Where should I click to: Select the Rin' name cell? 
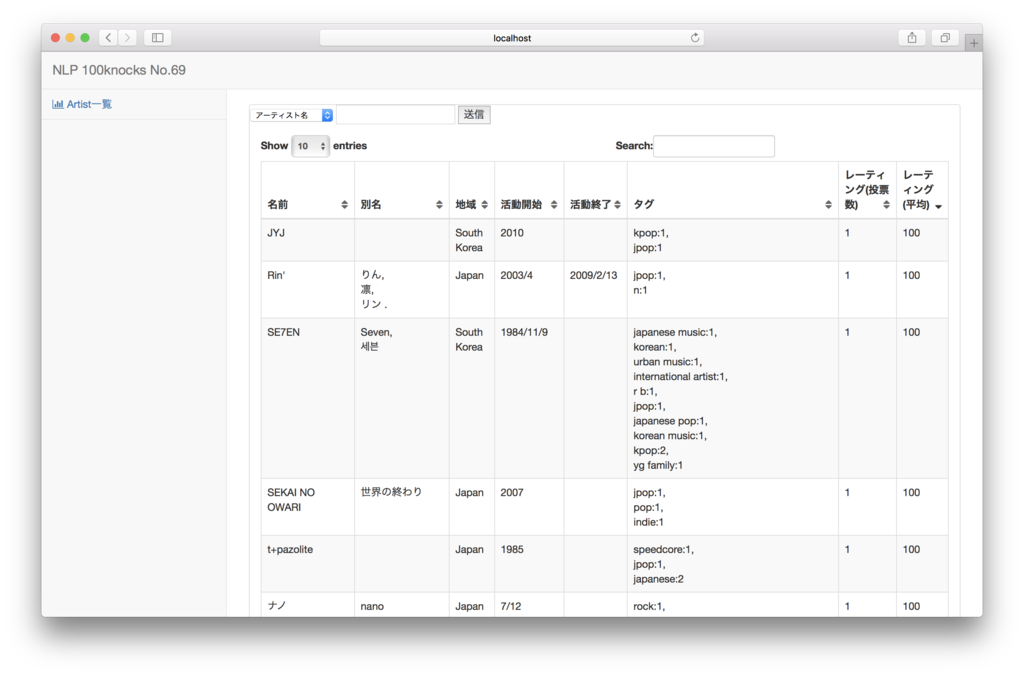click(308, 290)
